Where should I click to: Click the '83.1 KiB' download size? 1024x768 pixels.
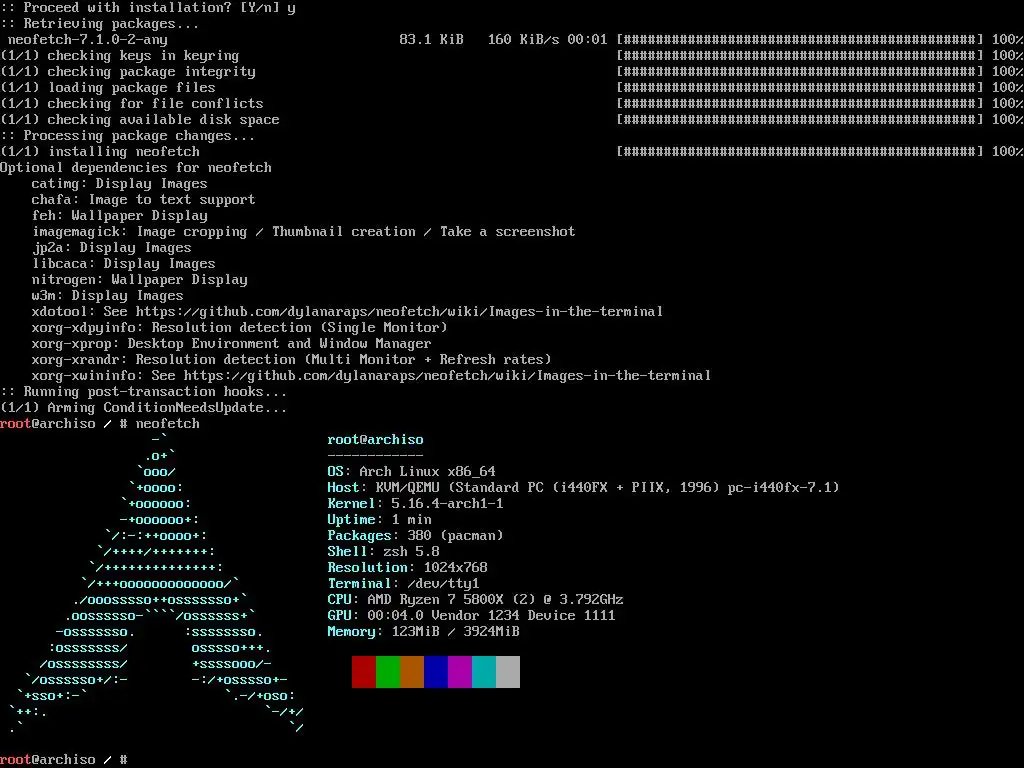(431, 40)
